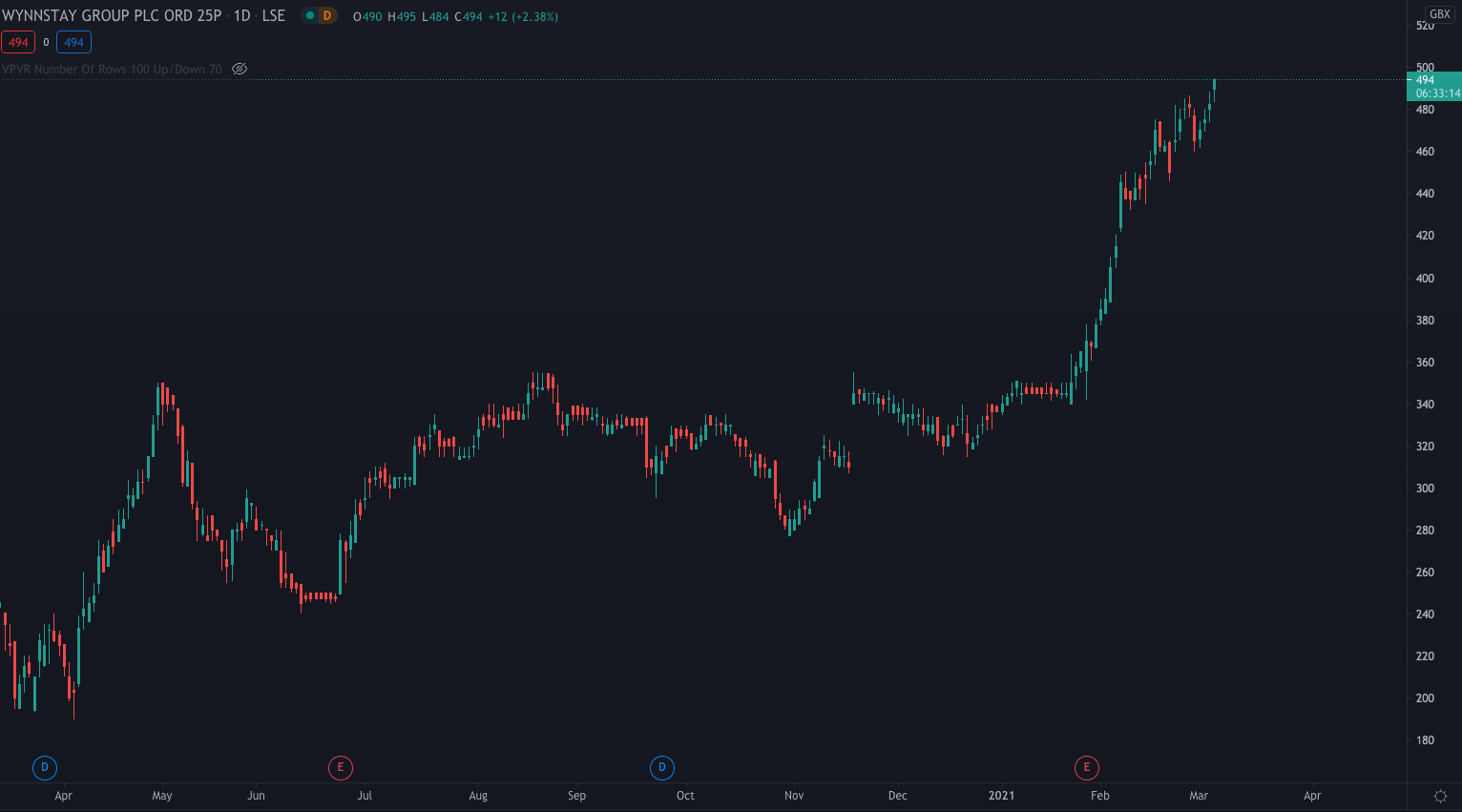The width and height of the screenshot is (1462, 812).
Task: Open the dividend marker near October
Action: (x=662, y=767)
